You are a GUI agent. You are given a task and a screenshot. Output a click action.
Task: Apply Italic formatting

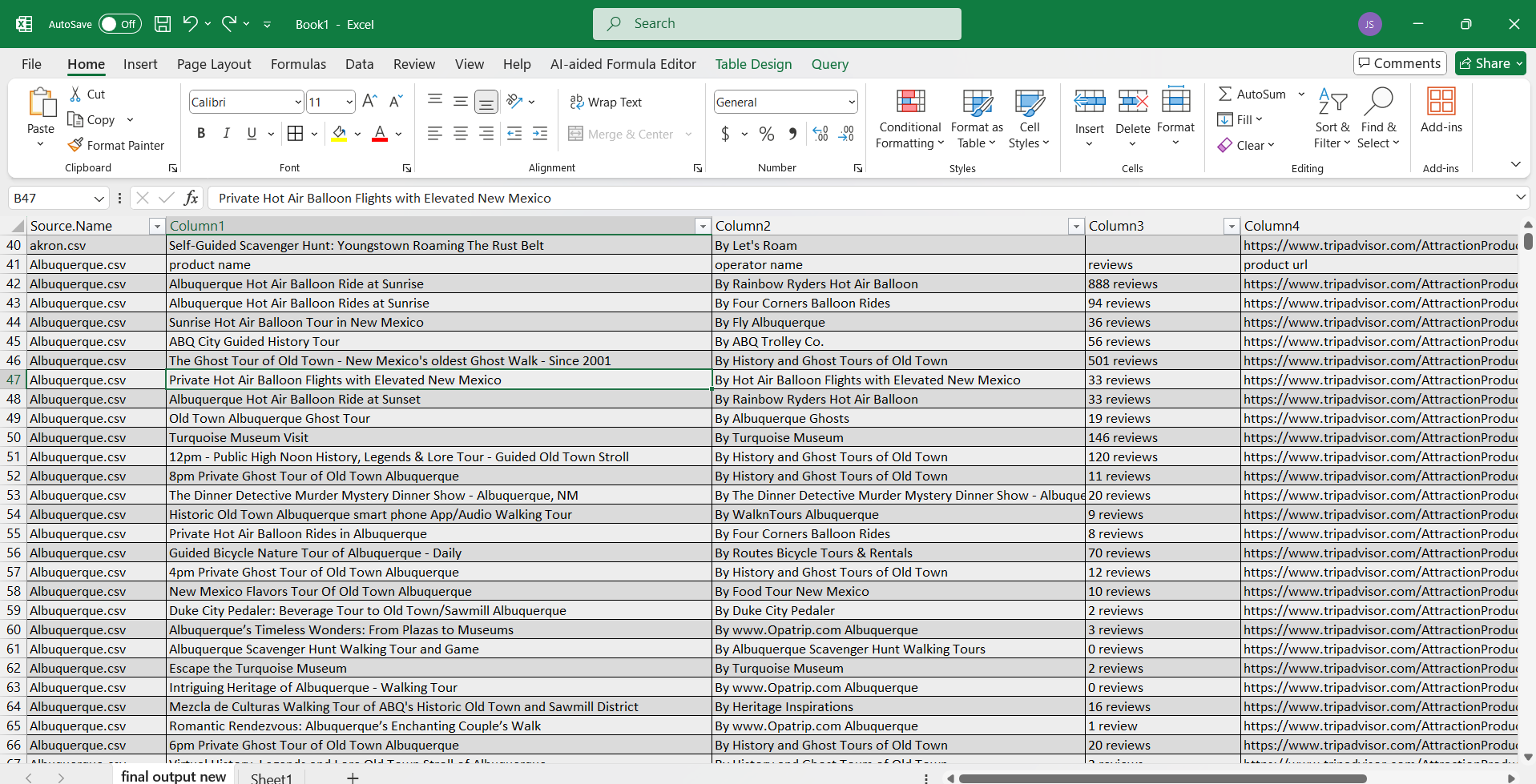click(x=227, y=134)
